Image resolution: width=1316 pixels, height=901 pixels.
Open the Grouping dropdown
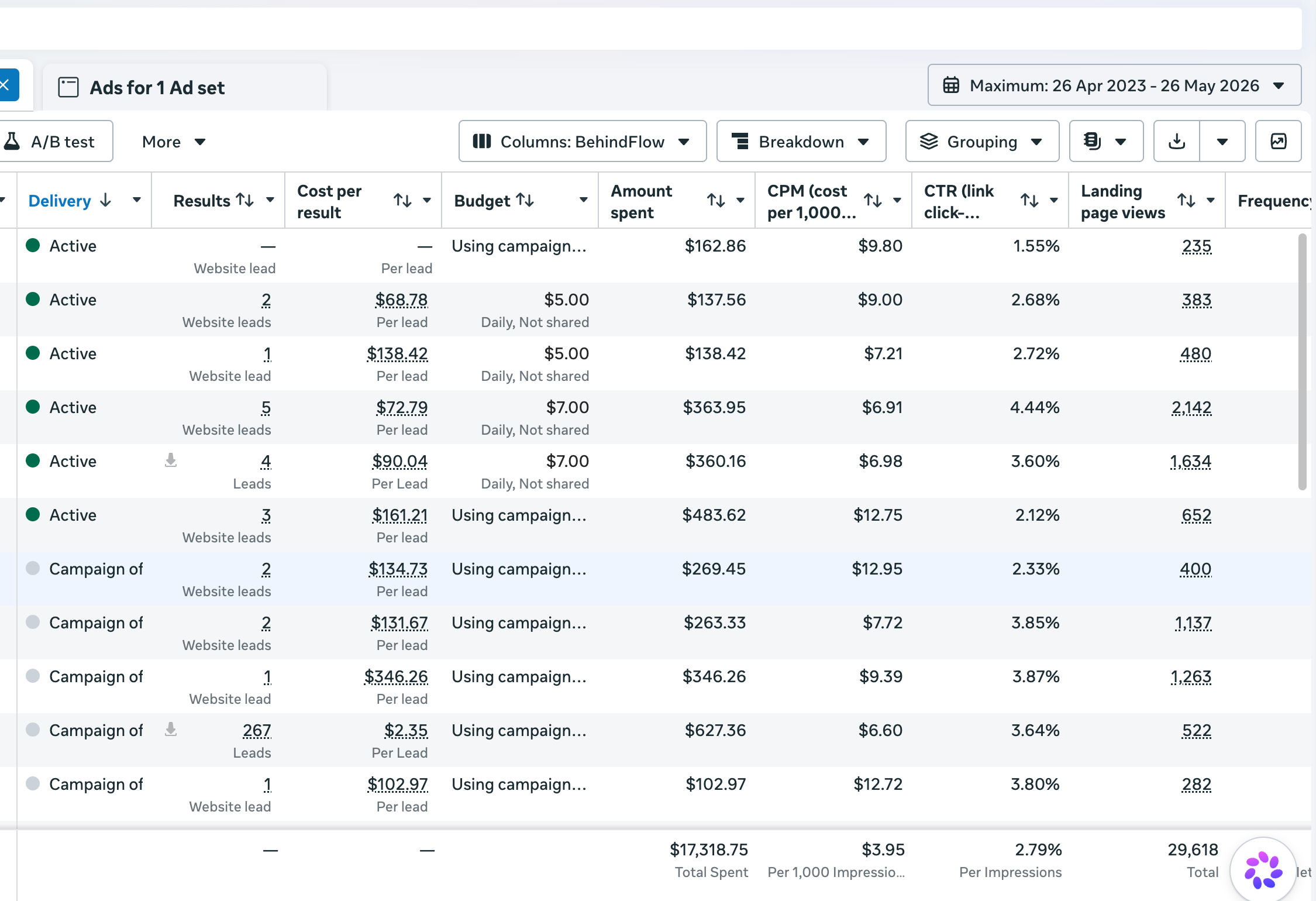(x=982, y=142)
